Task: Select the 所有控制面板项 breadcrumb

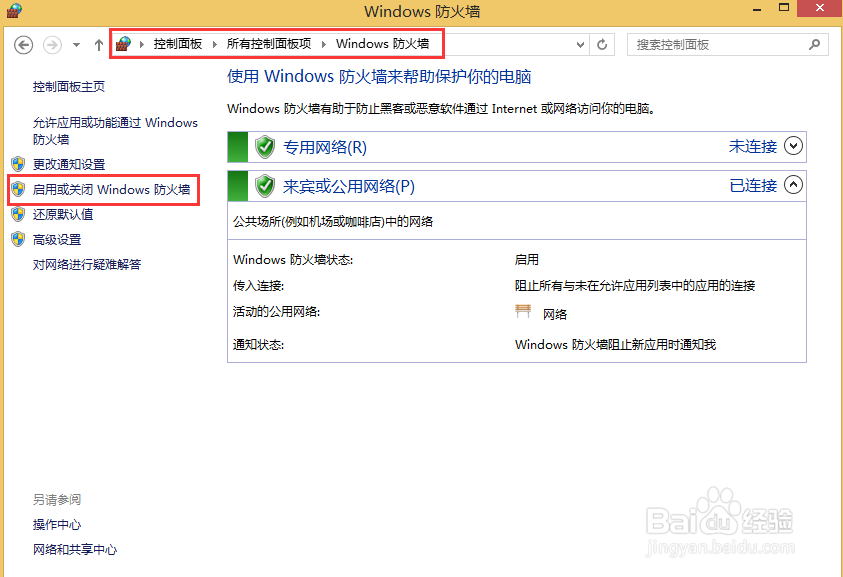Action: click(269, 44)
